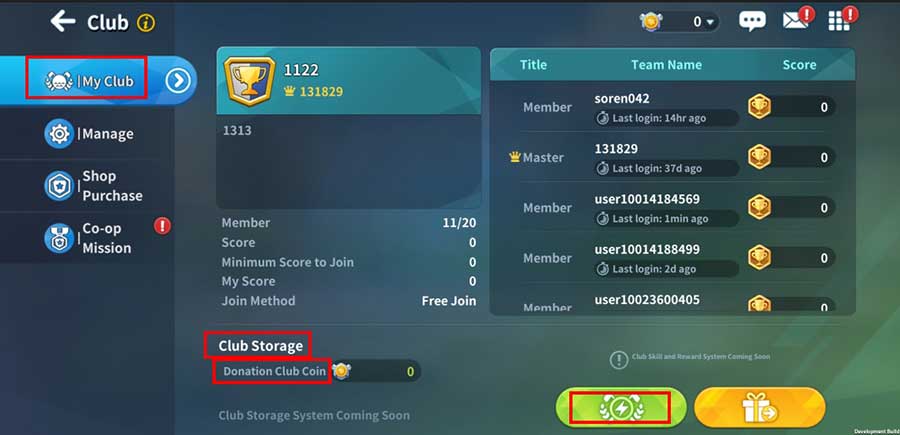Select the My Club tab
Screen dimensions: 900x435
pos(87,81)
